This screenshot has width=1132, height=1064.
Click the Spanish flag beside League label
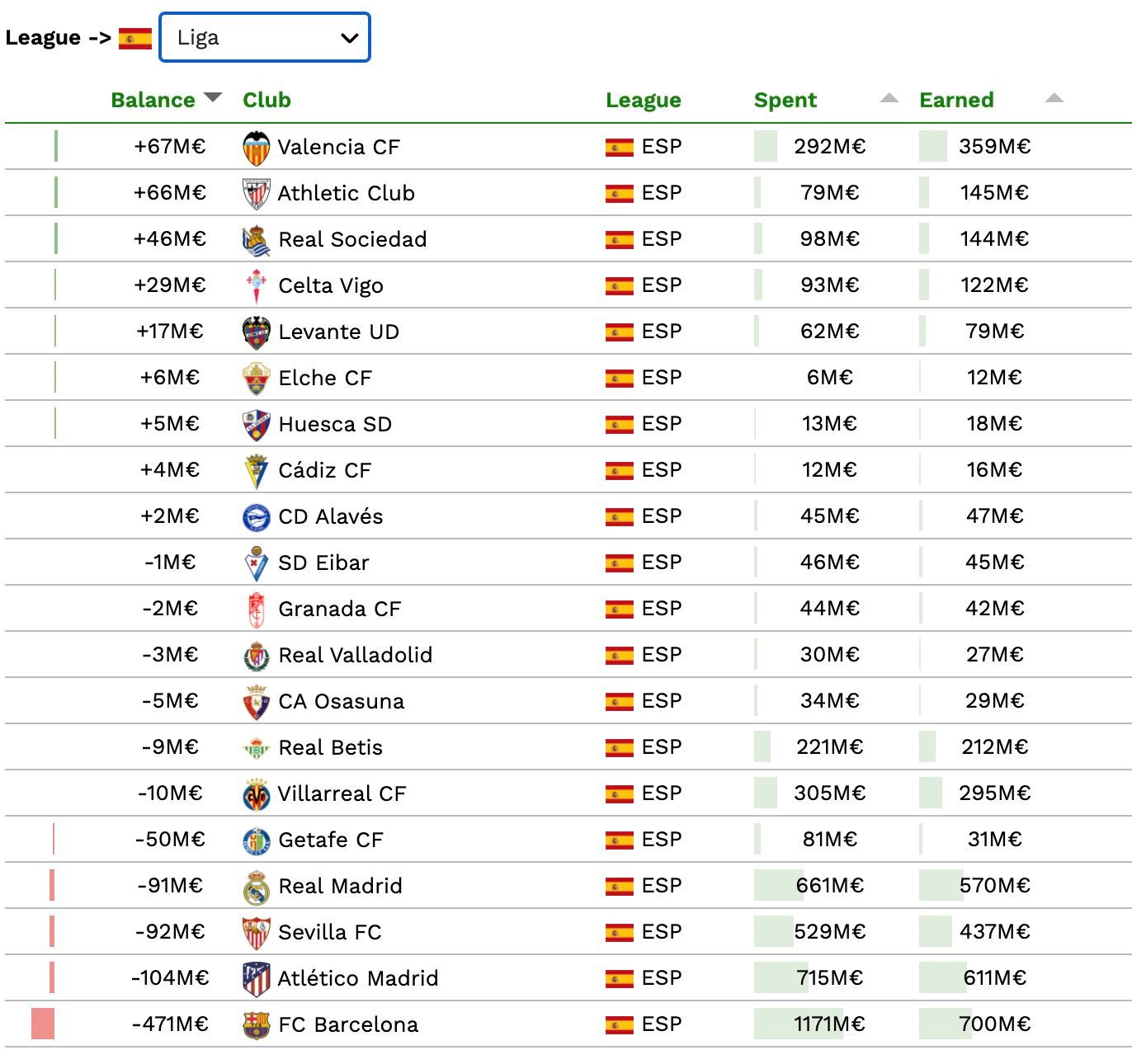point(135,38)
